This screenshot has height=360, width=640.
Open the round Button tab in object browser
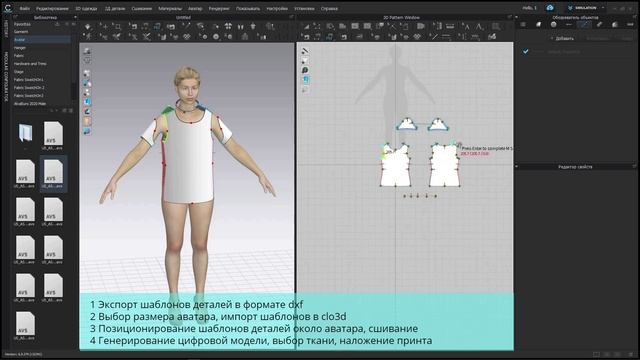(x=553, y=24)
